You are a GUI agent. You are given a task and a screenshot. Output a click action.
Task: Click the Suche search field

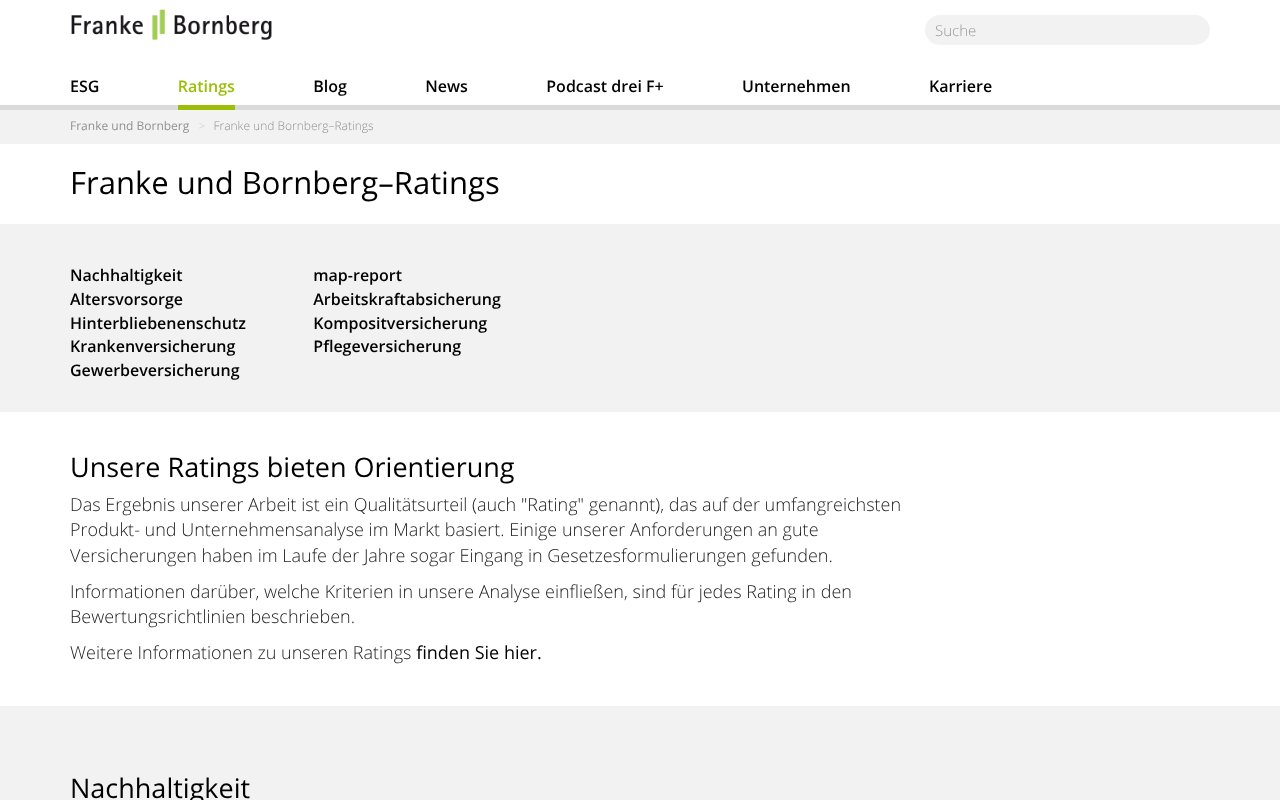coord(1066,30)
